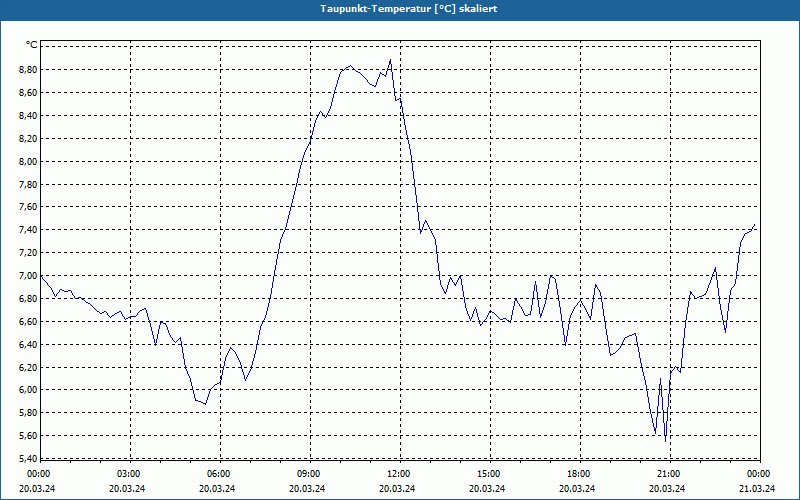Click the 6,60 y-axis label

(x=28, y=321)
